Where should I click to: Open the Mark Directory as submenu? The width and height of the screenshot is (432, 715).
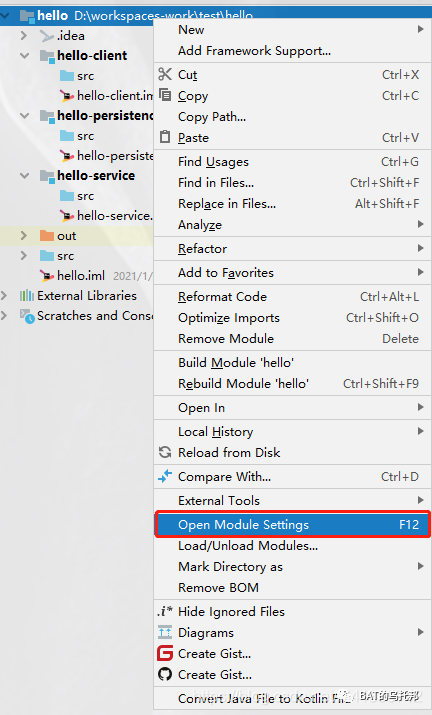[292, 567]
